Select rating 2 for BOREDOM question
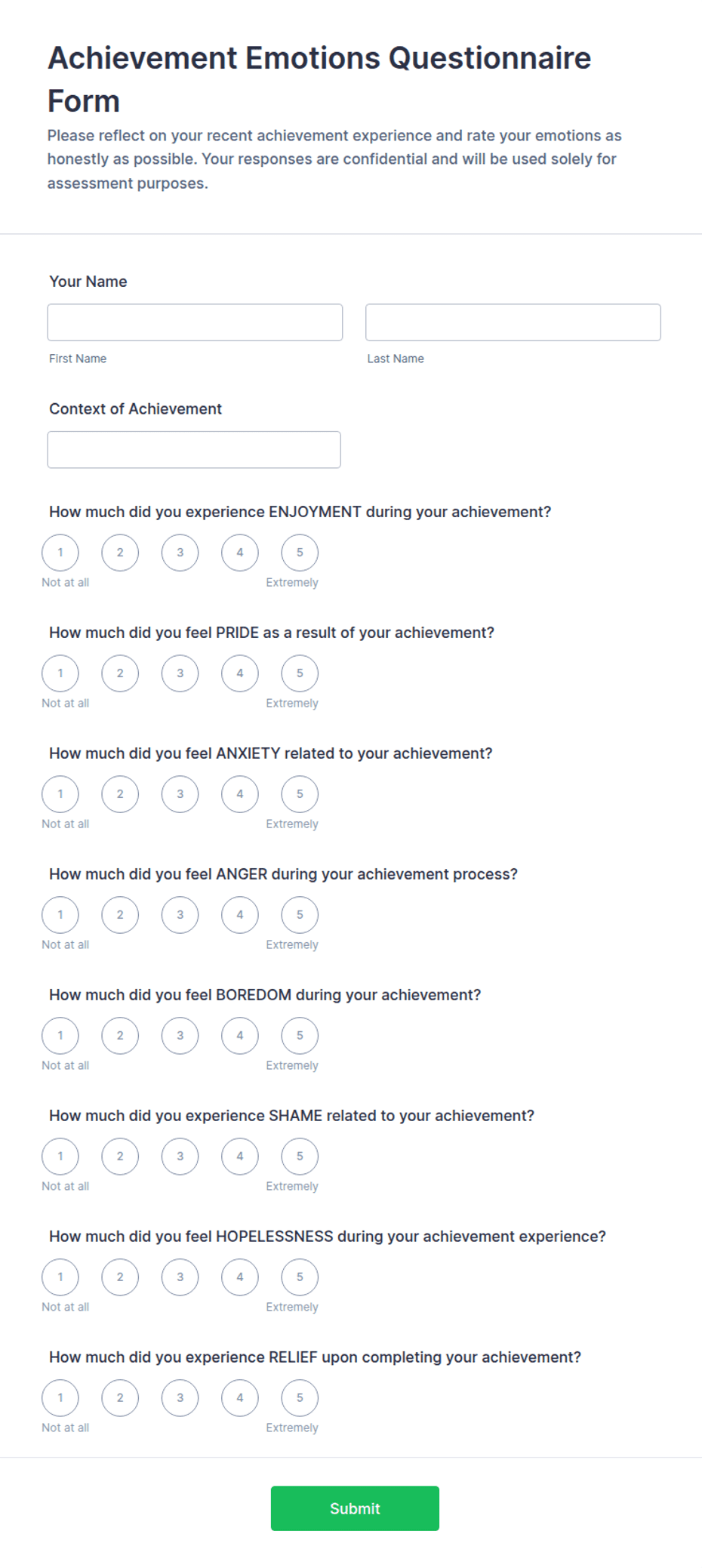The width and height of the screenshot is (702, 1568). 120,1036
